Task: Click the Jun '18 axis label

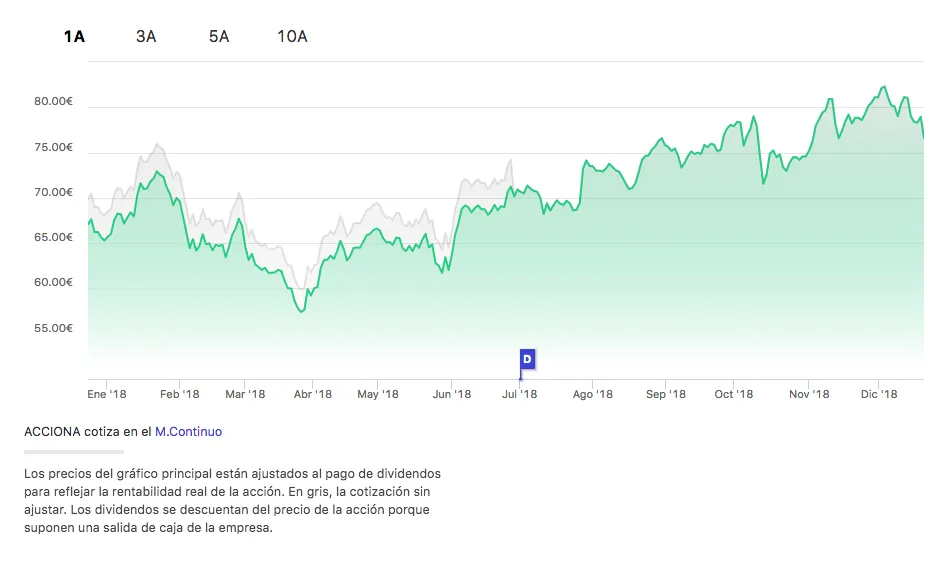Action: tap(451, 394)
